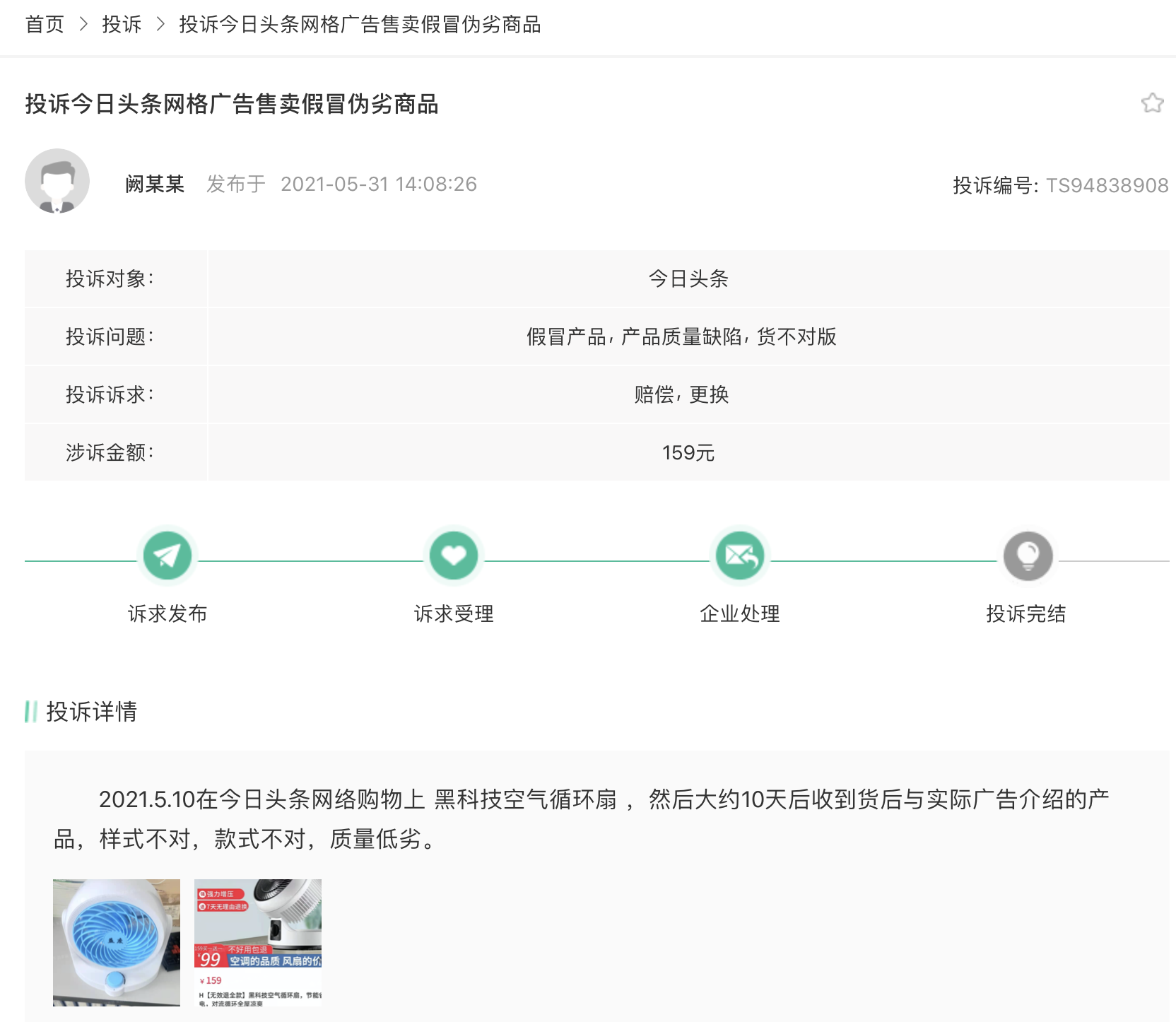Click the page heading 投诉今日头条网格广告售卖假冒伪劣商品

pyautogui.click(x=232, y=104)
